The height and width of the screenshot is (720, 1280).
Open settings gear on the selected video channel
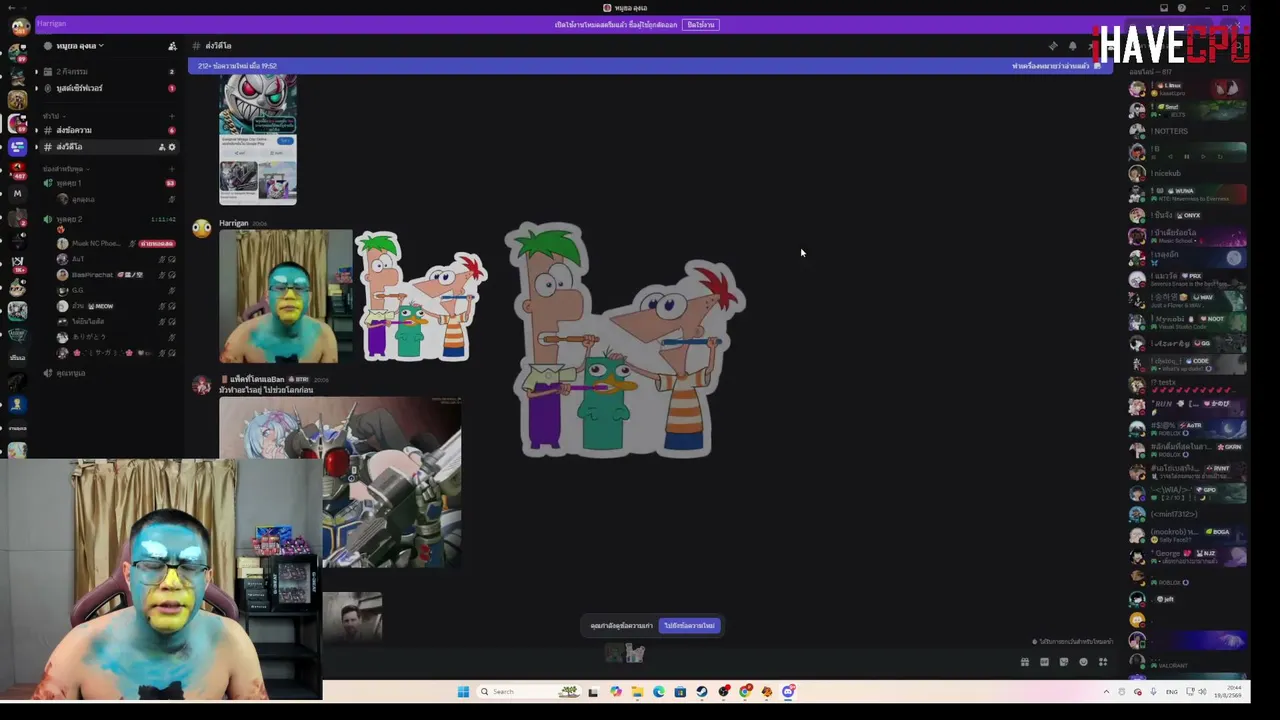(172, 147)
